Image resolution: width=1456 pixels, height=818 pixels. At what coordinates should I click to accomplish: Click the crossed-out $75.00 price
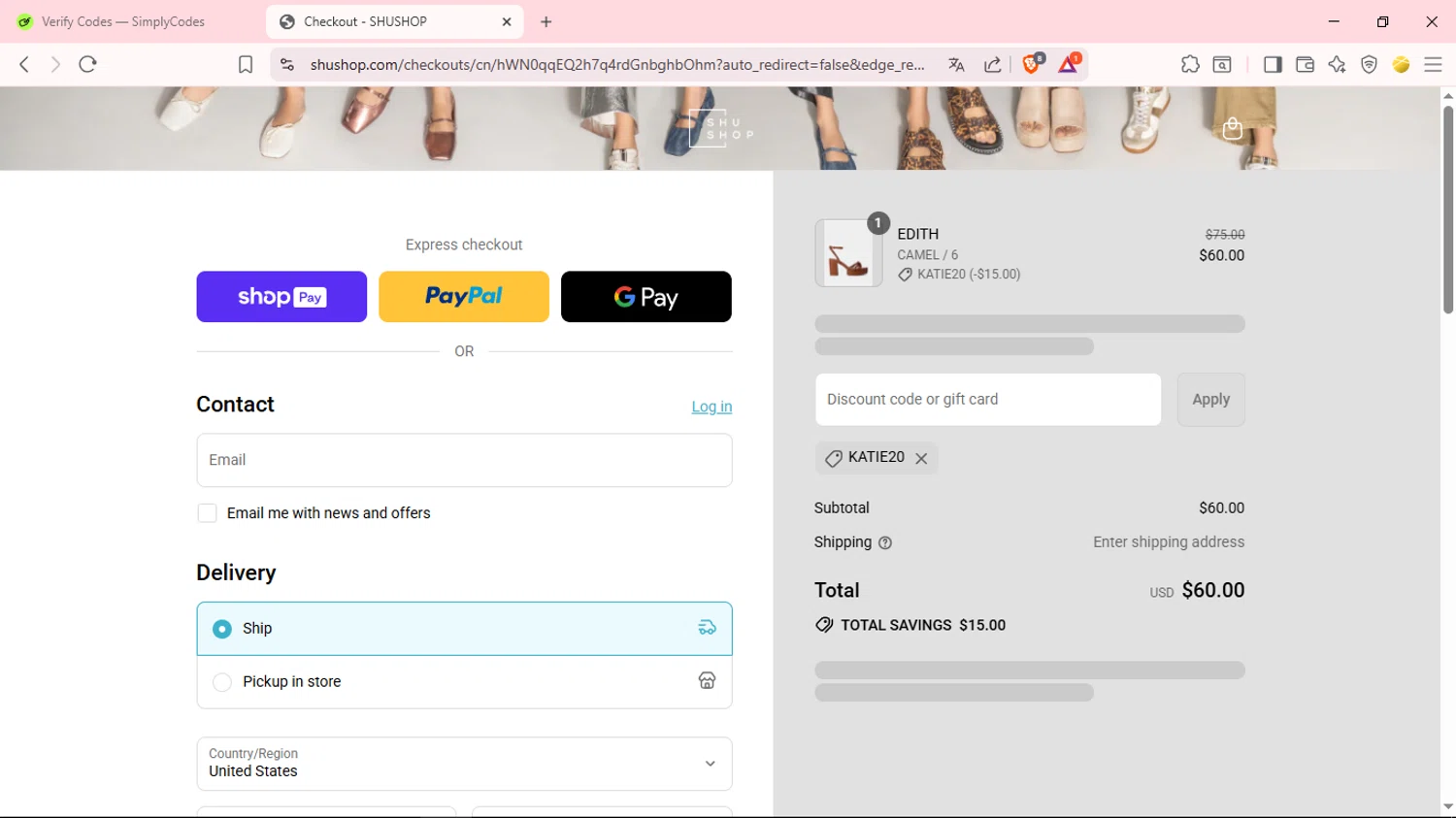[x=1225, y=235]
